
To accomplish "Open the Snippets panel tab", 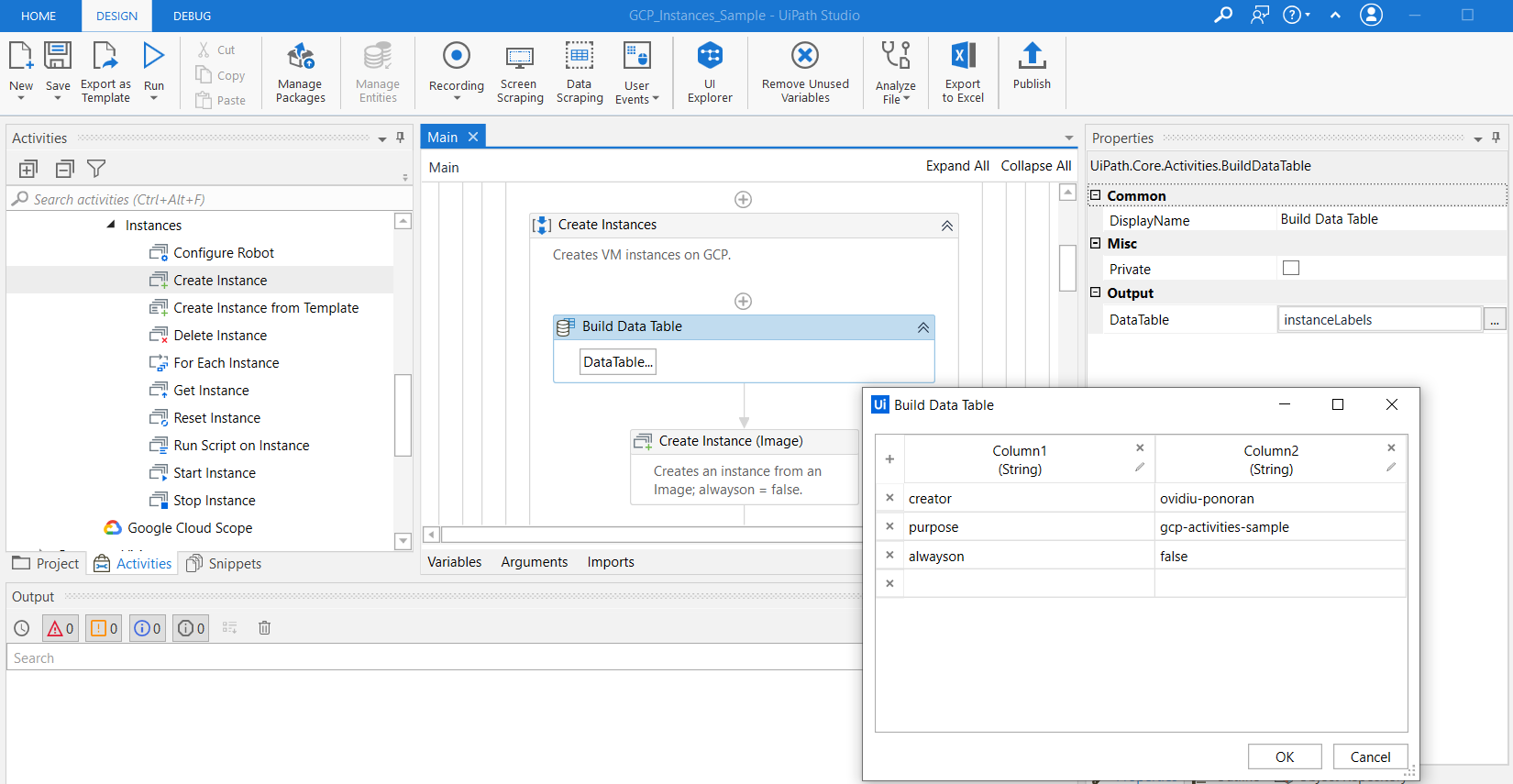I will [225, 563].
